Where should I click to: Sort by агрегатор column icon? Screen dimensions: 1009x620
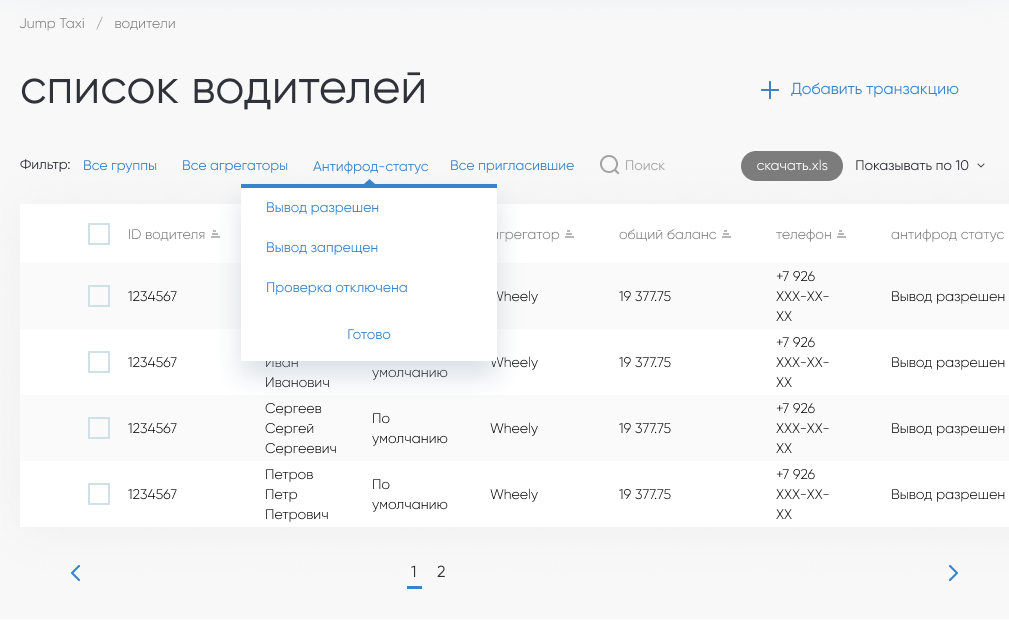tap(569, 235)
